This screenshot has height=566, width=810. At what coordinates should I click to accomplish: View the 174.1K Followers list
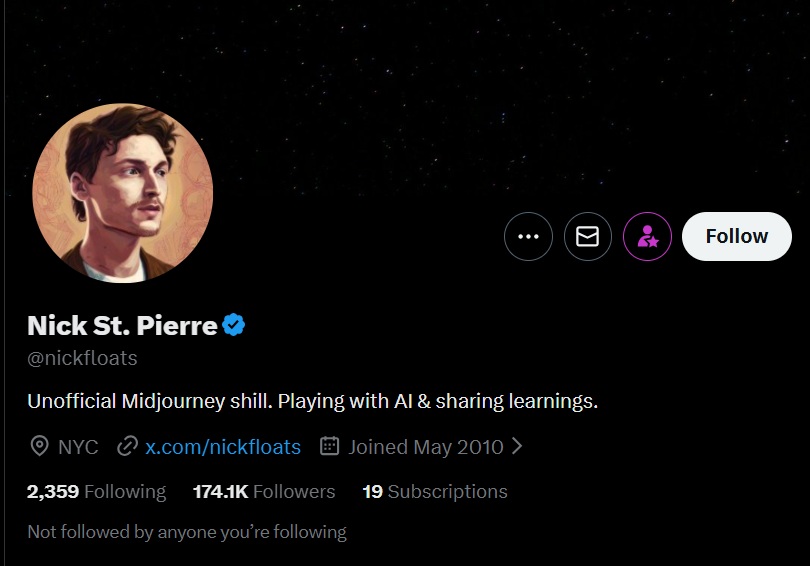click(263, 491)
